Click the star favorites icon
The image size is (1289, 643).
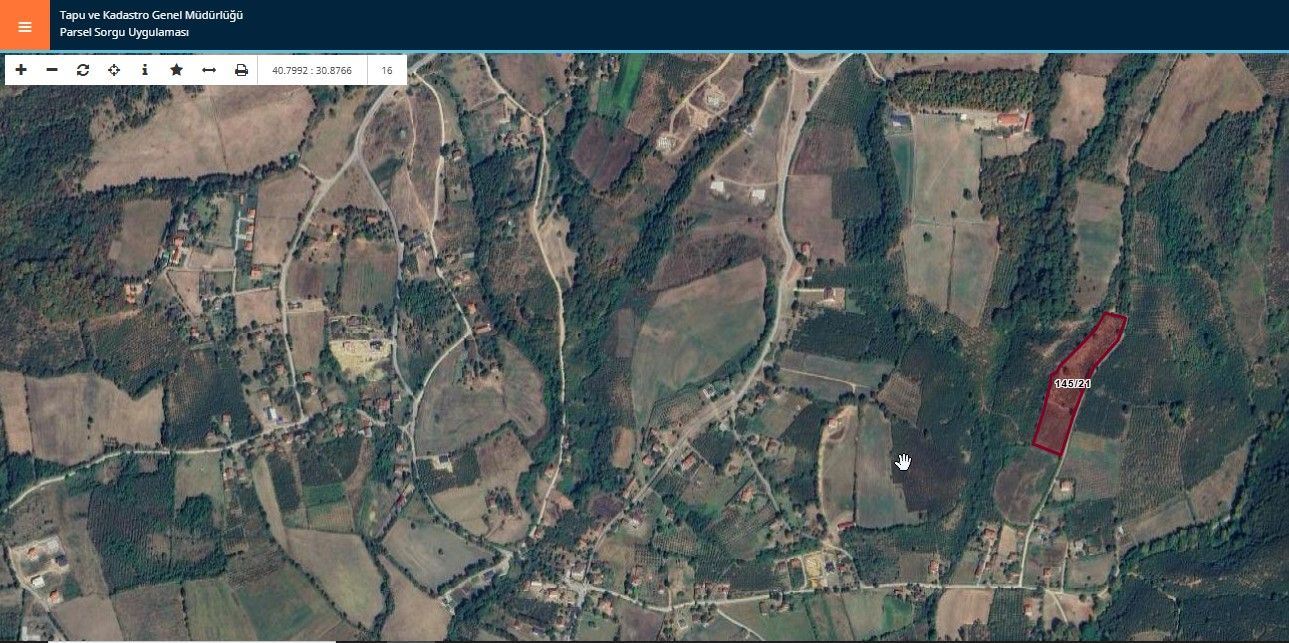(x=176, y=70)
